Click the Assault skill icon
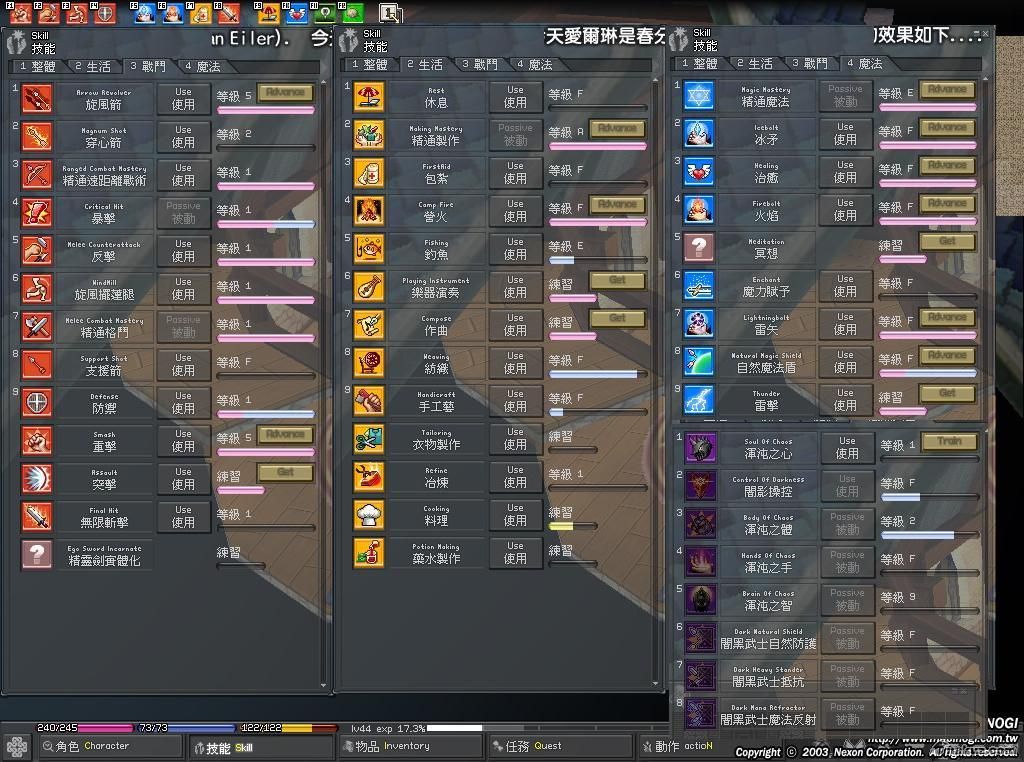 37,479
